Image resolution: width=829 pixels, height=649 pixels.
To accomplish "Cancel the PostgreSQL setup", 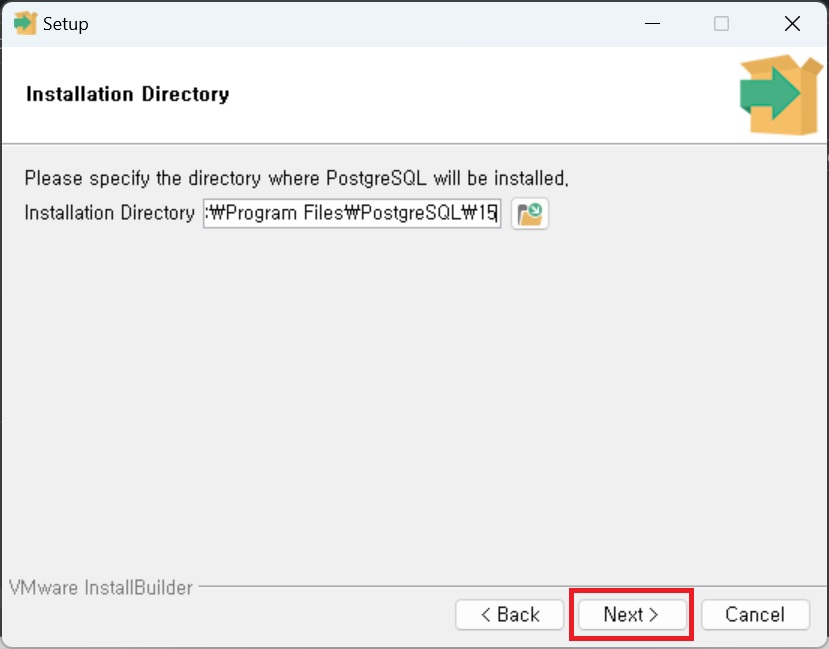I will (755, 615).
